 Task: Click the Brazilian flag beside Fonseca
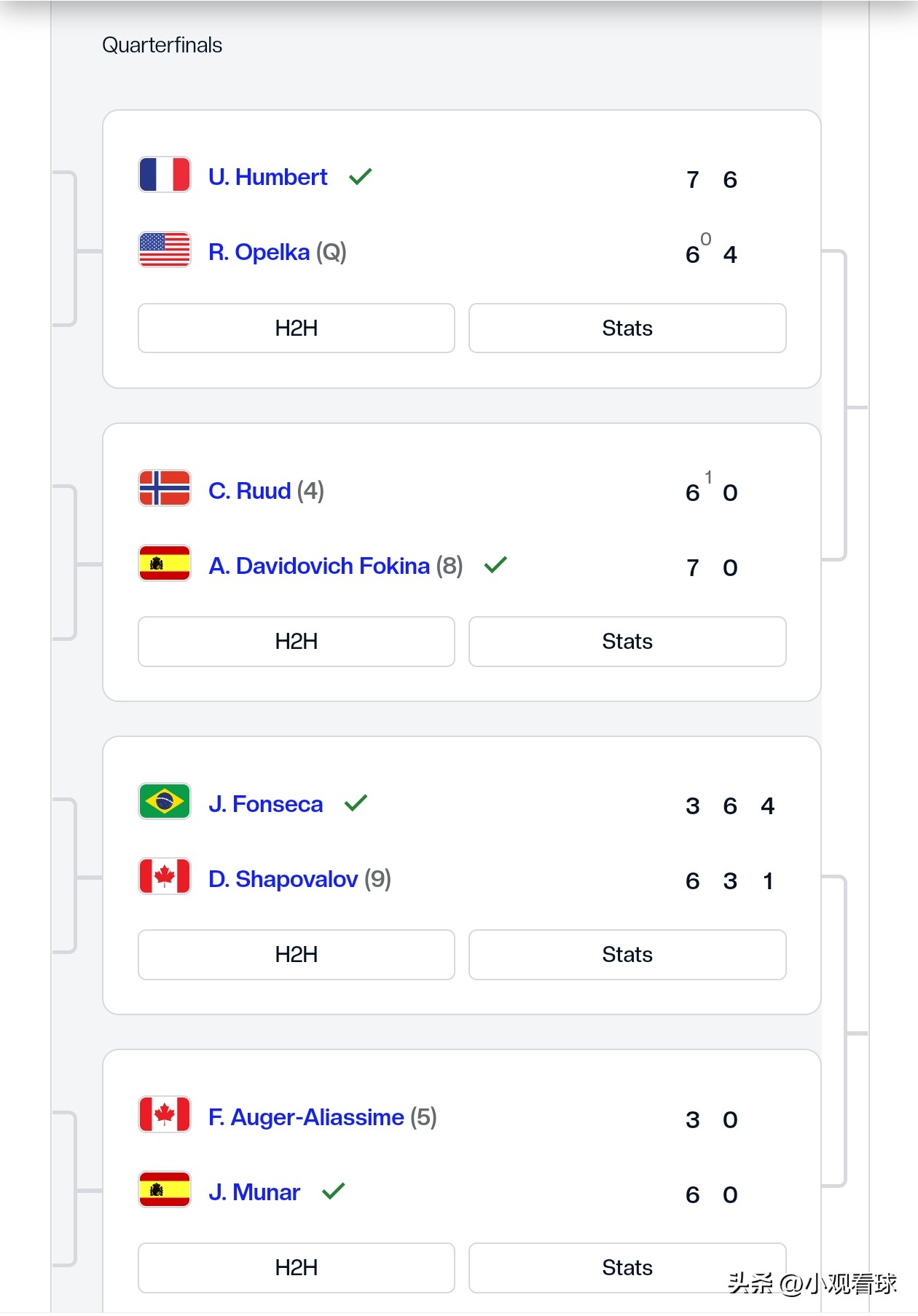click(x=165, y=801)
